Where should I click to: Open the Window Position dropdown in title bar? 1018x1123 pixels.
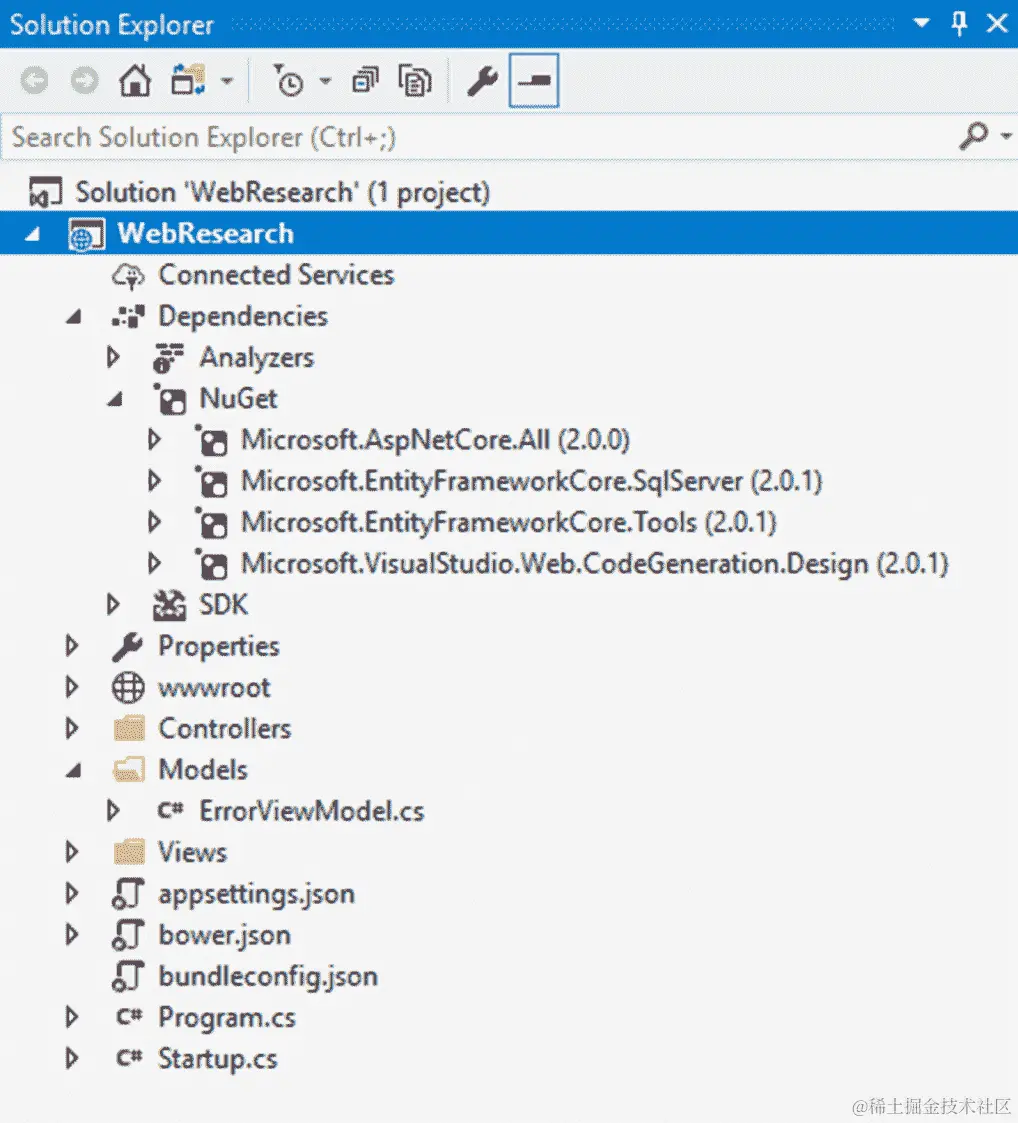point(922,23)
